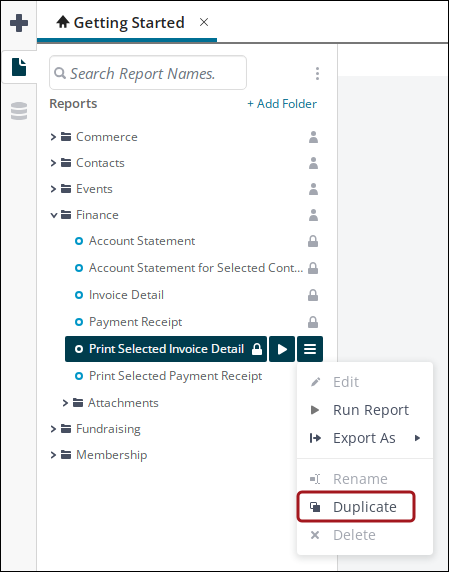Open the Attachments subfolder label

tap(123, 403)
